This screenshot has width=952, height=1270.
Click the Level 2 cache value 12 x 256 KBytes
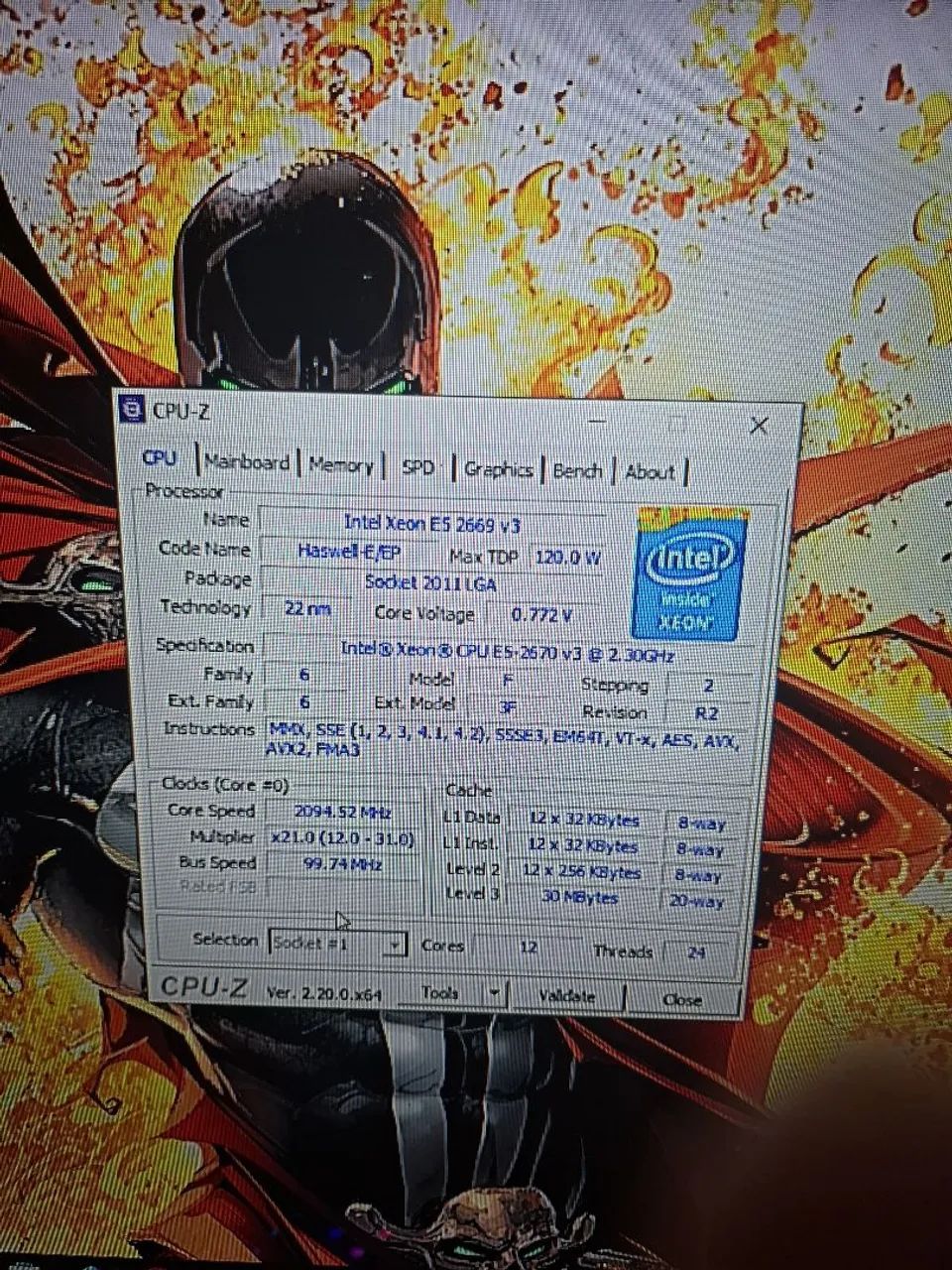click(x=583, y=871)
